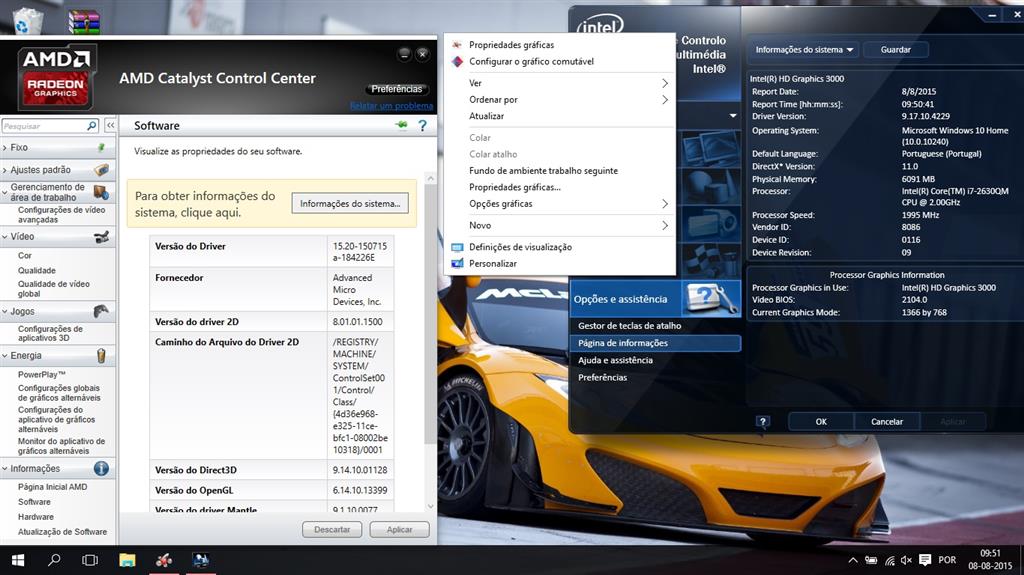Click the AMD Radeon Graphics logo
The width and height of the screenshot is (1024, 575).
(57, 76)
